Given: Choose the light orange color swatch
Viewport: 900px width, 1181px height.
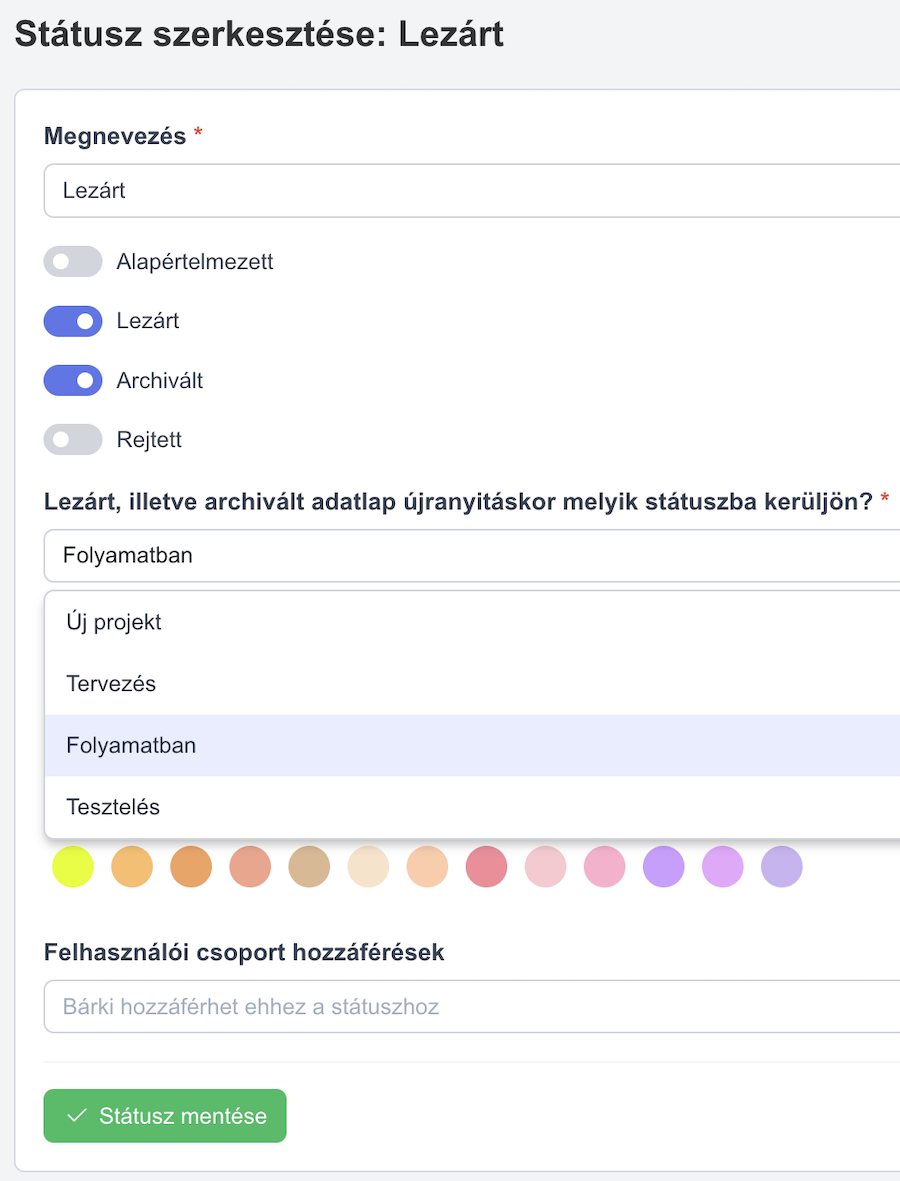Looking at the screenshot, I should coord(132,866).
